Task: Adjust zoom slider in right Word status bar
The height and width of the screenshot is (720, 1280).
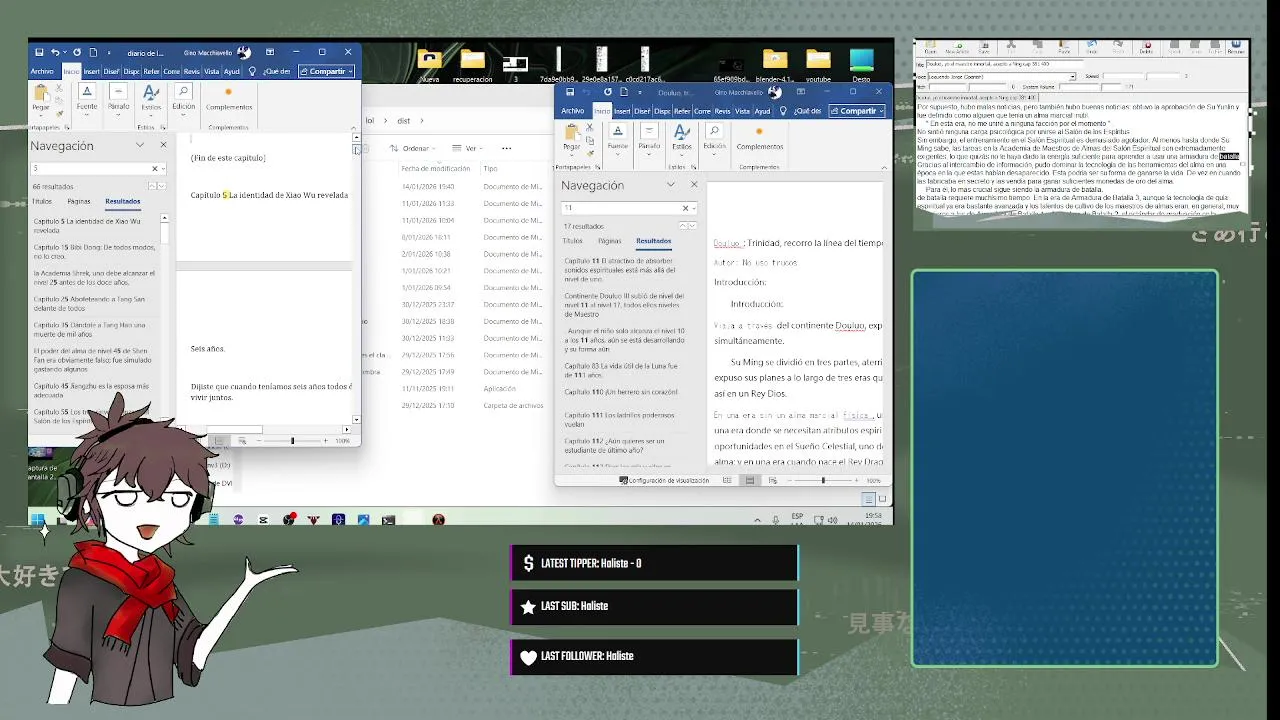Action: point(824,481)
